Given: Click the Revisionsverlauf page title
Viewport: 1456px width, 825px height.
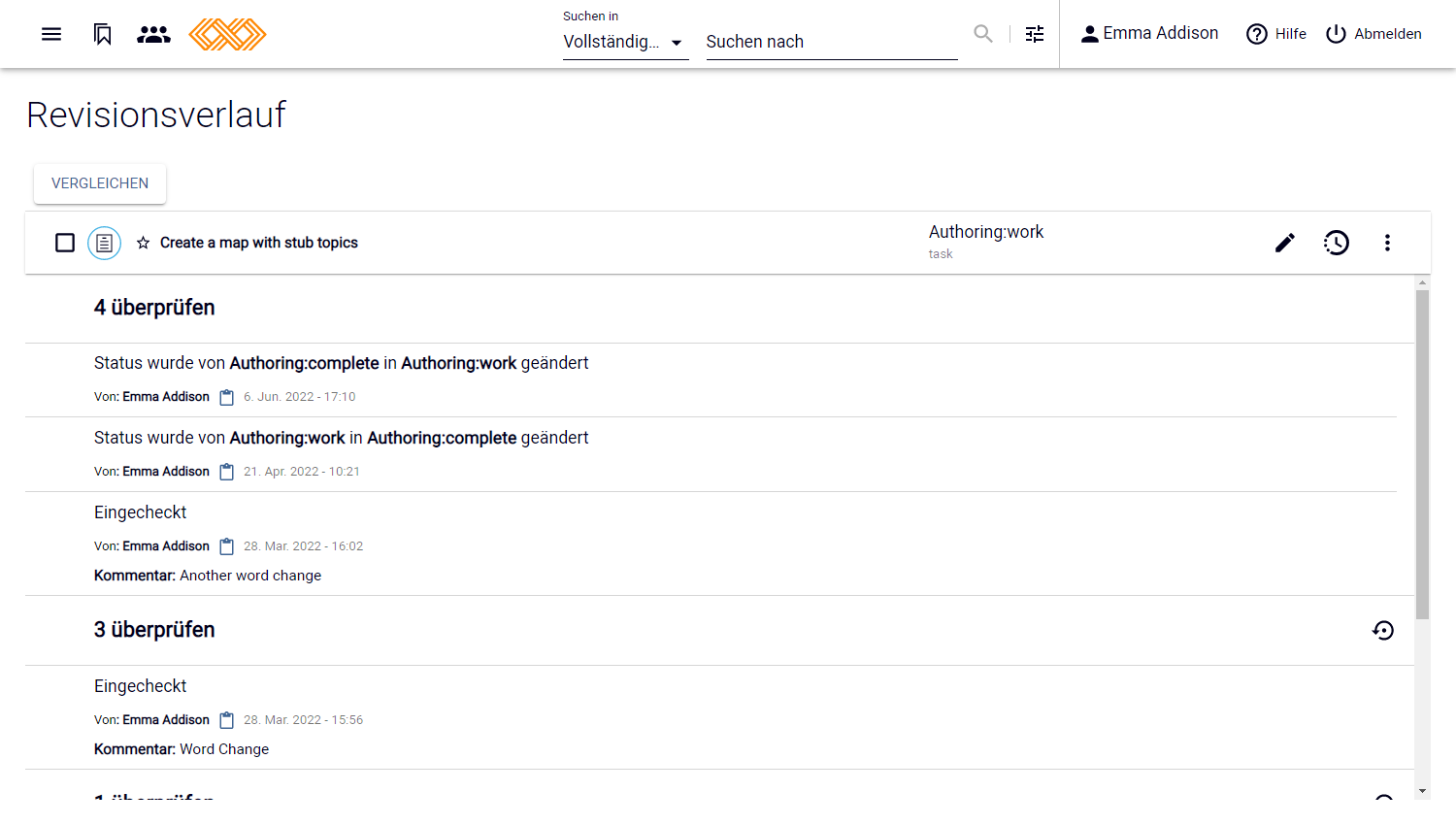Looking at the screenshot, I should [x=156, y=115].
